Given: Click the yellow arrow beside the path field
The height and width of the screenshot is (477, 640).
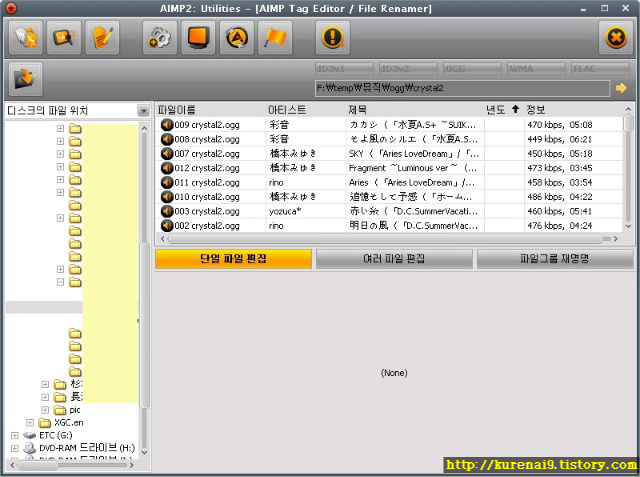Looking at the screenshot, I should pos(621,88).
